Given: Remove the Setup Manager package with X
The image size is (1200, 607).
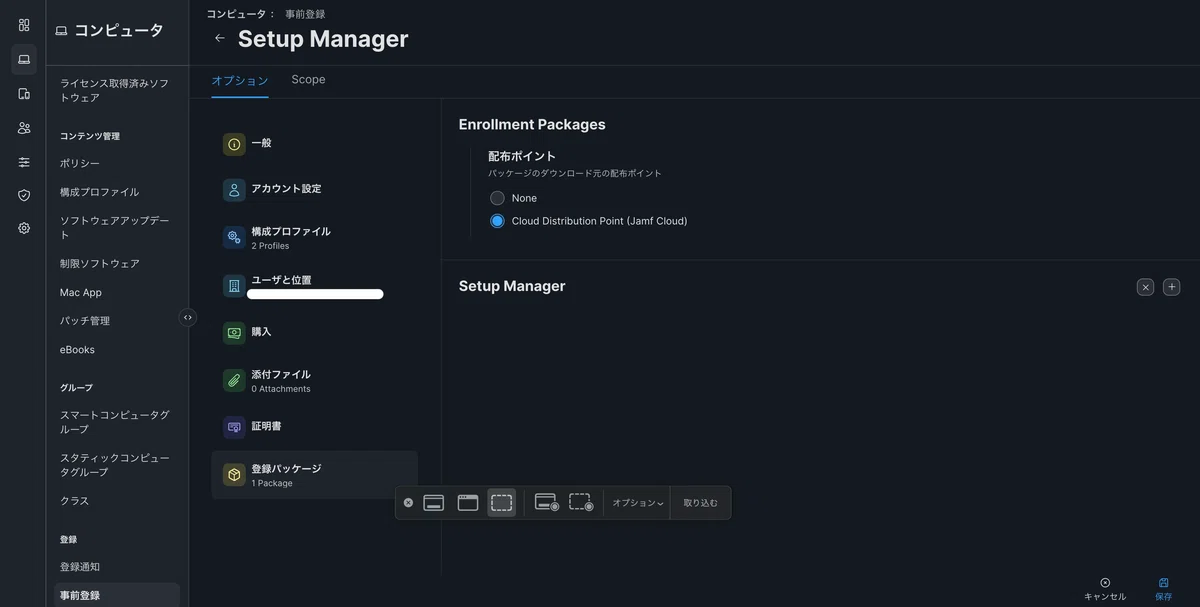Looking at the screenshot, I should click(1145, 287).
